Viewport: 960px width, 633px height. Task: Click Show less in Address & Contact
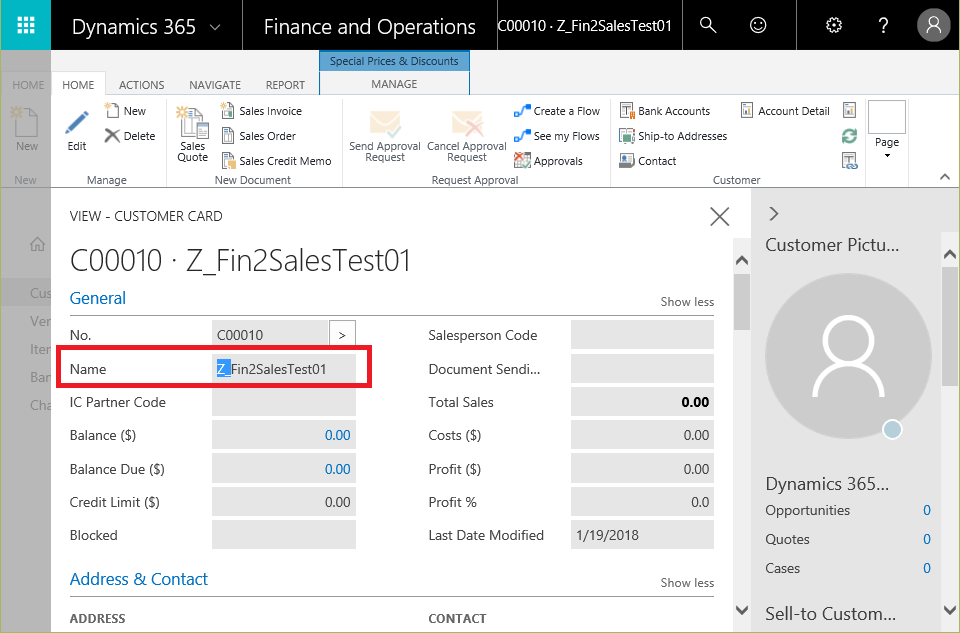(x=687, y=583)
